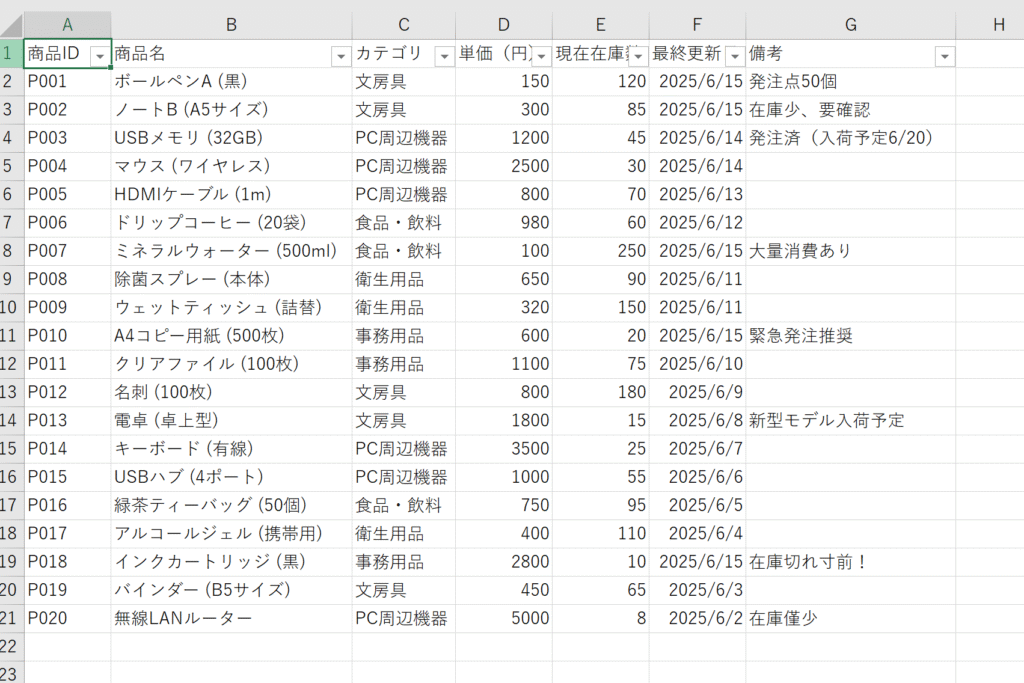Click cell バインダー (B5サイズ)

point(231,590)
